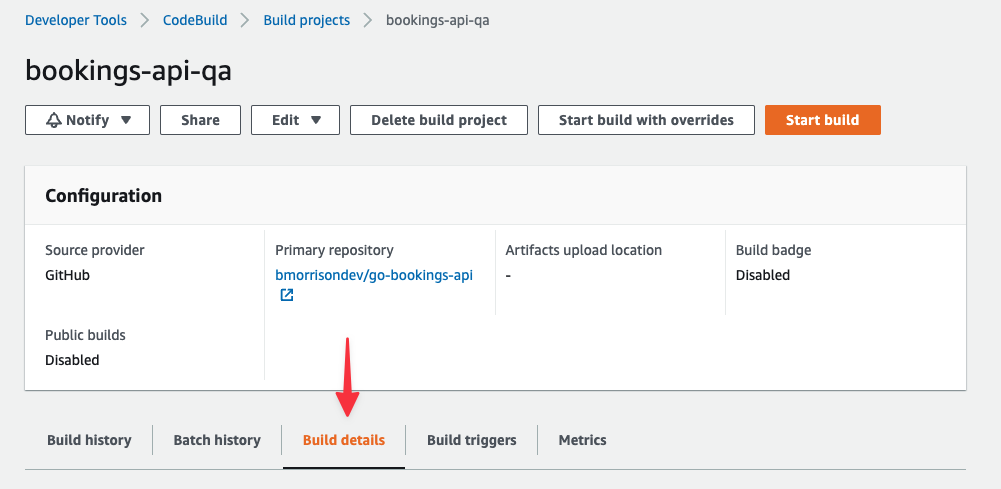The height and width of the screenshot is (489, 1001).
Task: Click the Share button
Action: click(x=200, y=120)
